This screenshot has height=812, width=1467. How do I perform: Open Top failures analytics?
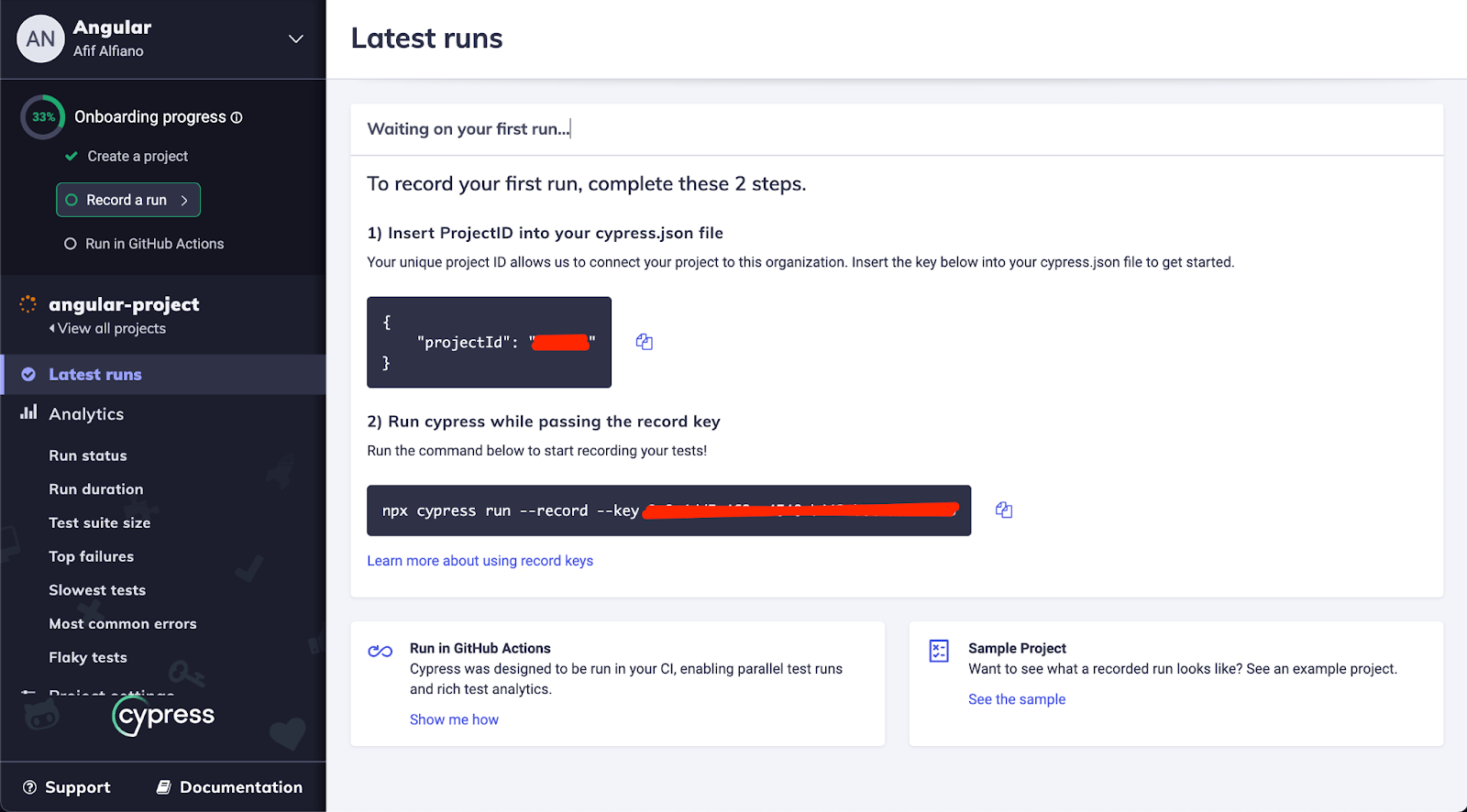tap(92, 556)
